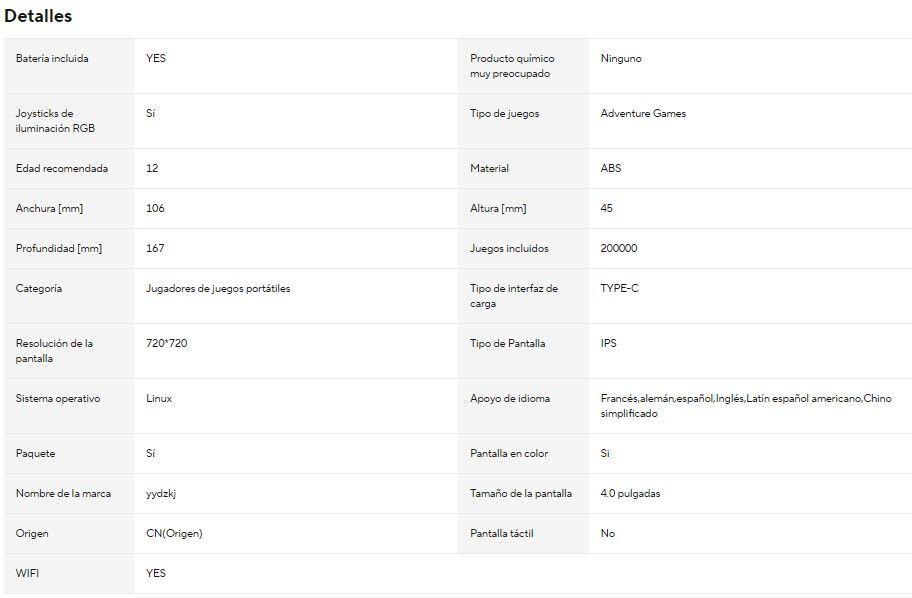The image size is (912, 598).
Task: Click the 4.0 pulgadas screen size value
Action: point(630,493)
